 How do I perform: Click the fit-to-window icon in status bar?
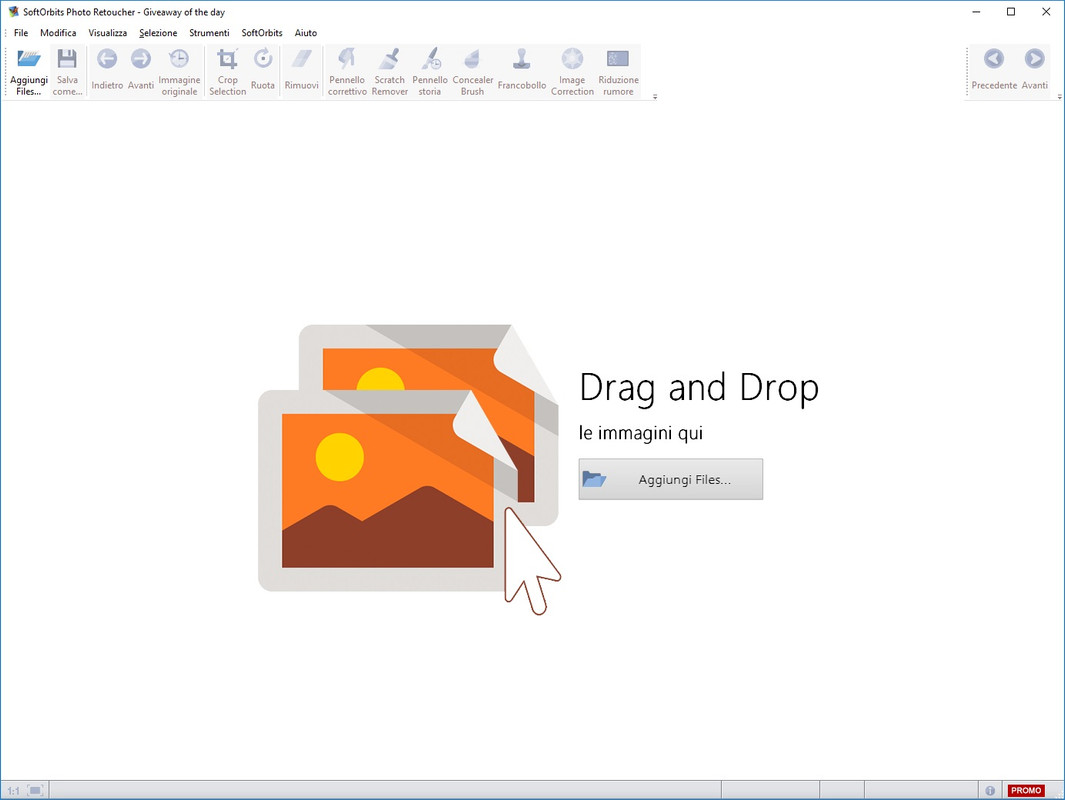tap(35, 790)
